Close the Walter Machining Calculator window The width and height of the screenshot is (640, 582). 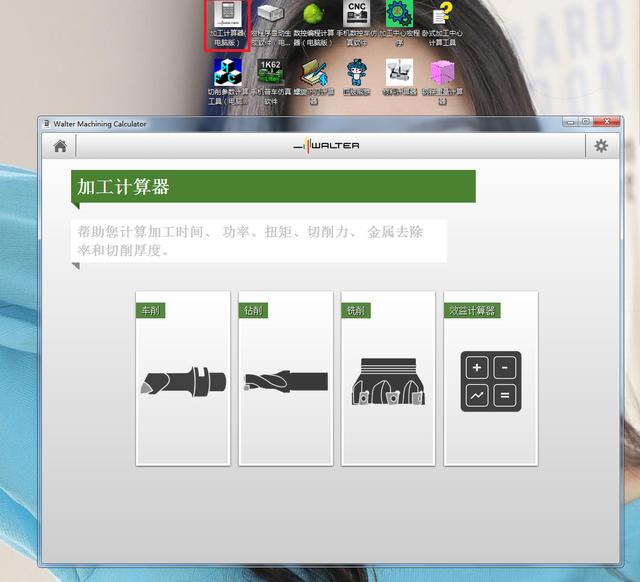606,122
